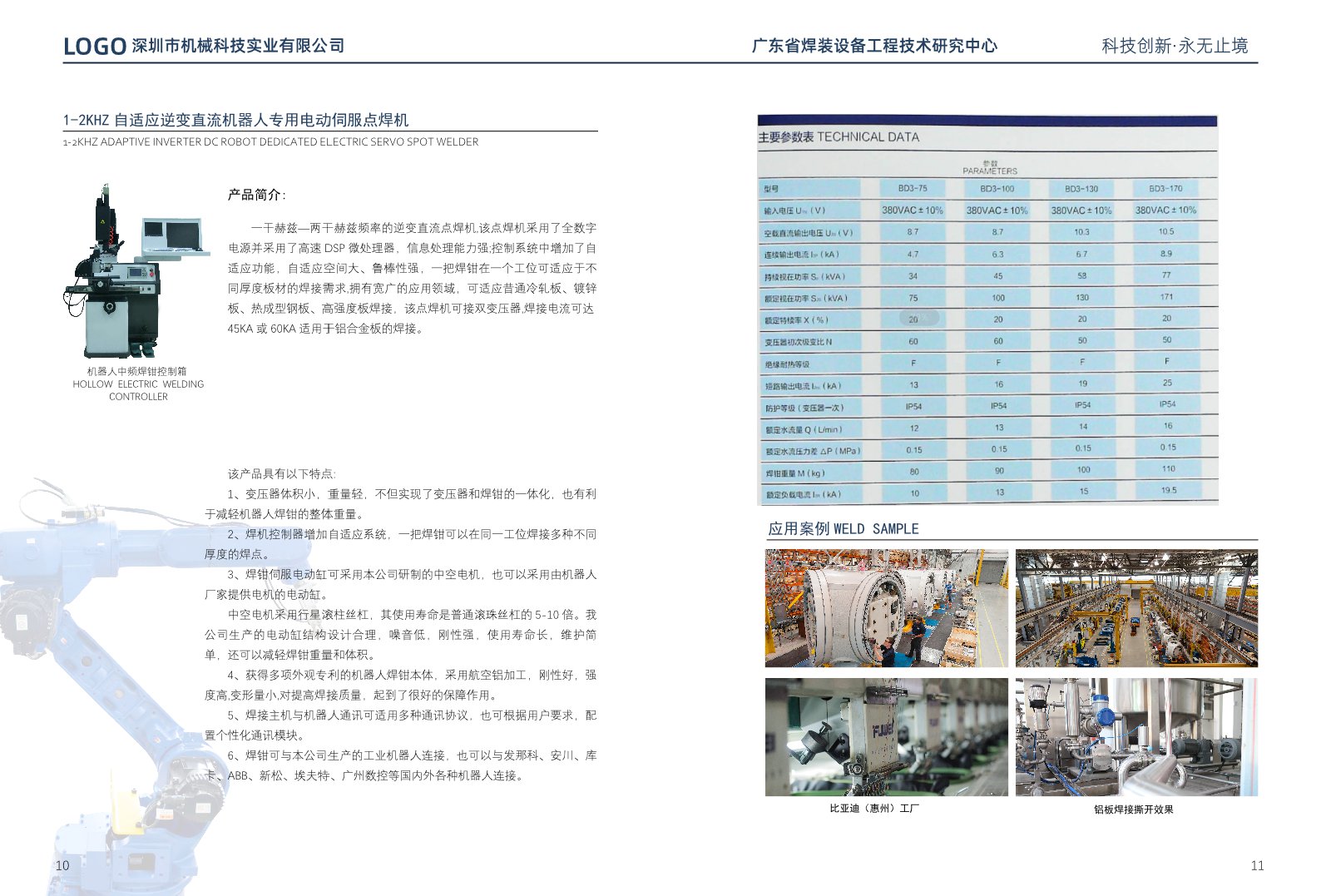Click value 110 in the 焊钳重量 row
Screen dimensions: 1321x896
point(1169,468)
